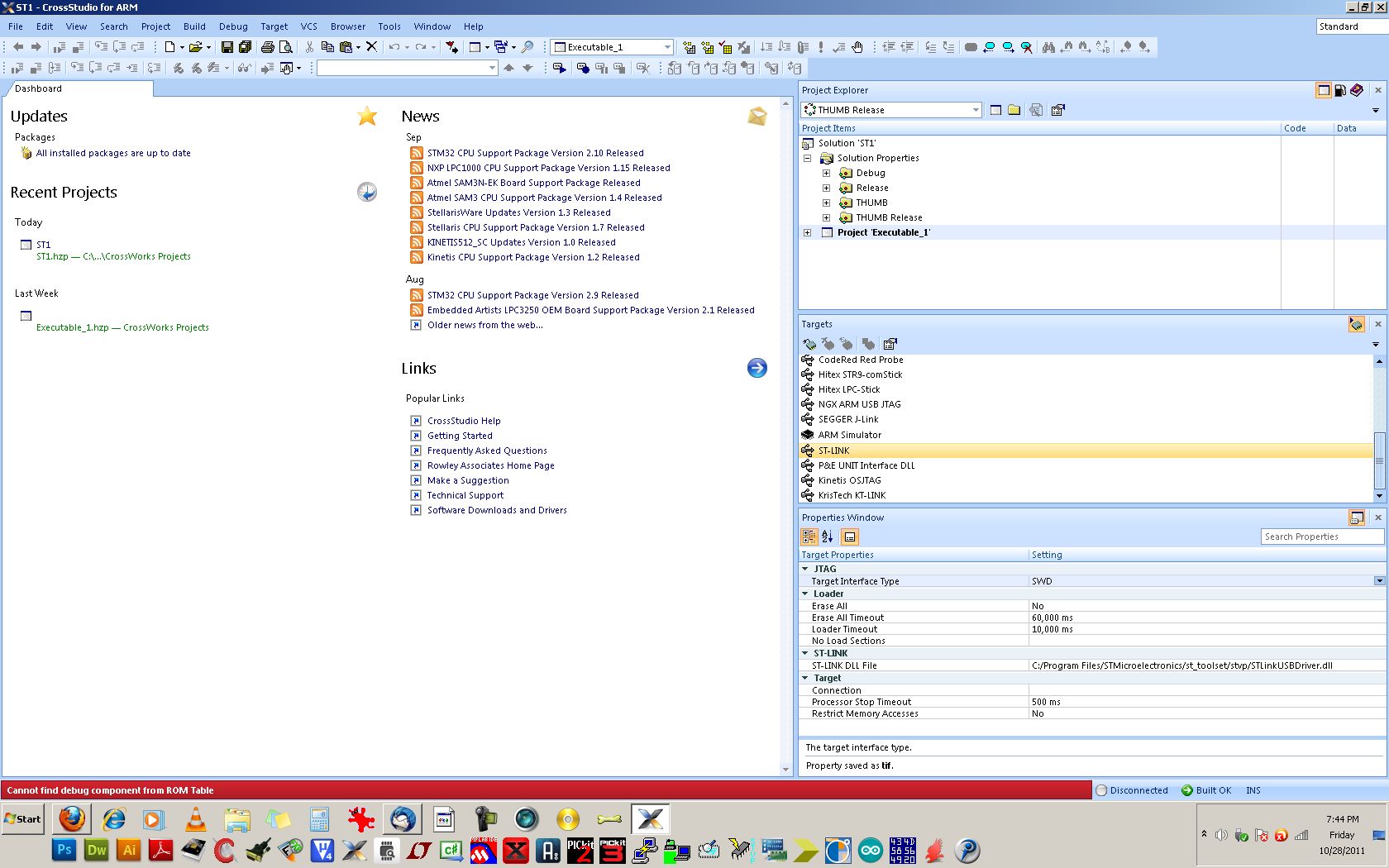Image resolution: width=1389 pixels, height=868 pixels.
Task: Click the Find magnifier icon in toolbar
Action: pyautogui.click(x=527, y=47)
